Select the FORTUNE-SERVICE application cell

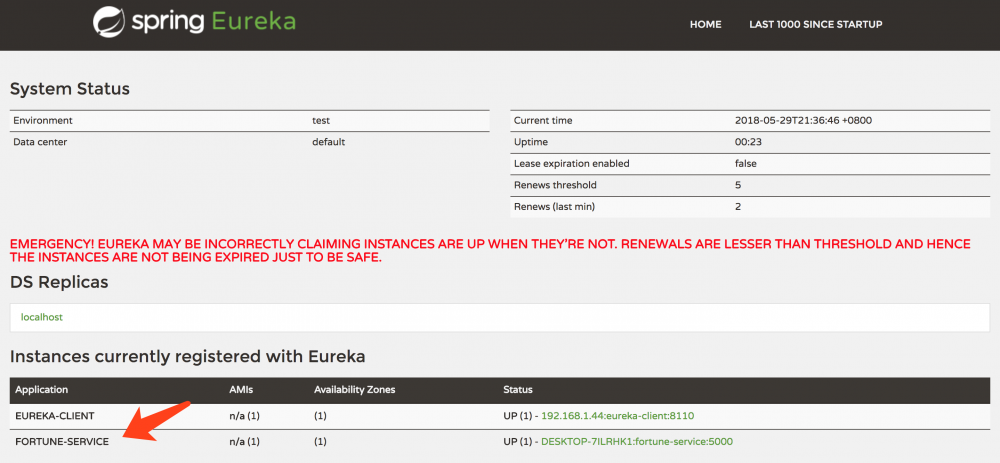pos(62,441)
